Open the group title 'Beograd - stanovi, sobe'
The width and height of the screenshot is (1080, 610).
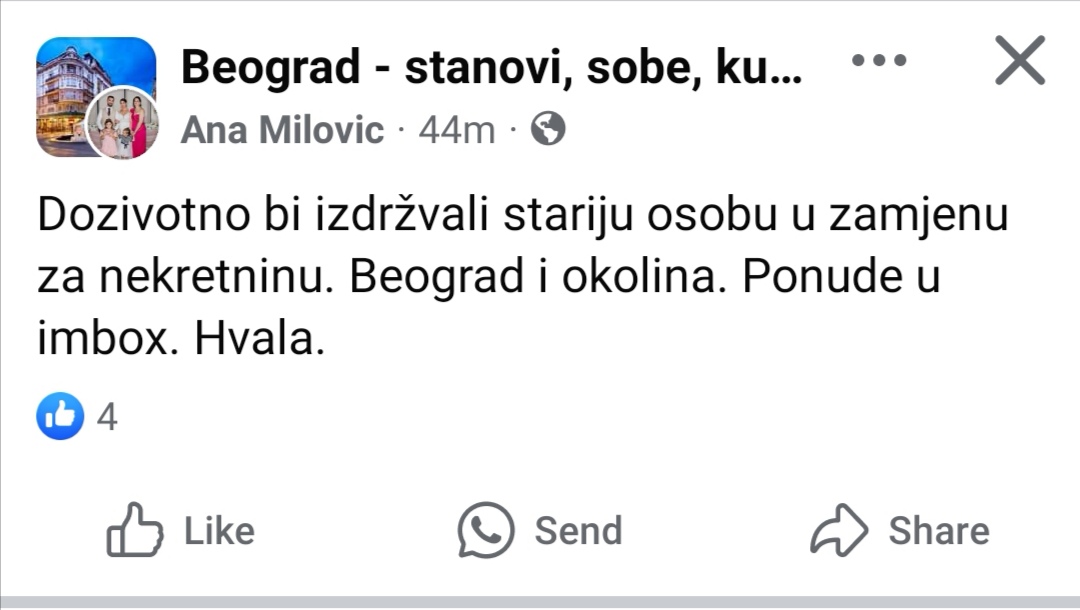(x=490, y=68)
